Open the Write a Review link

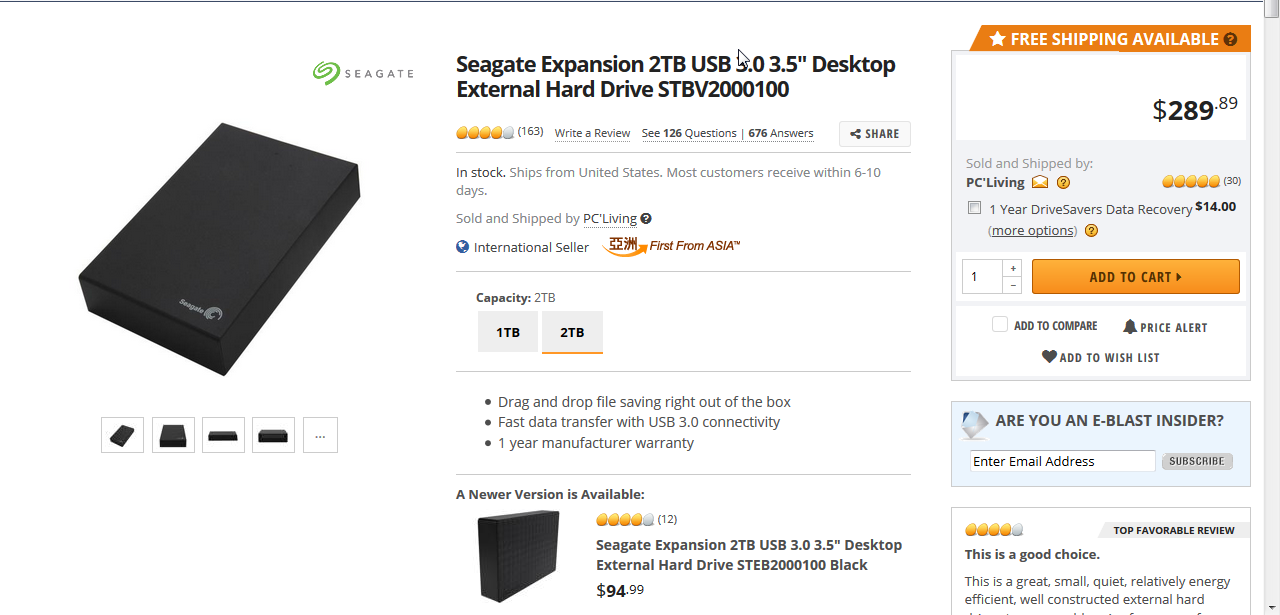[592, 133]
